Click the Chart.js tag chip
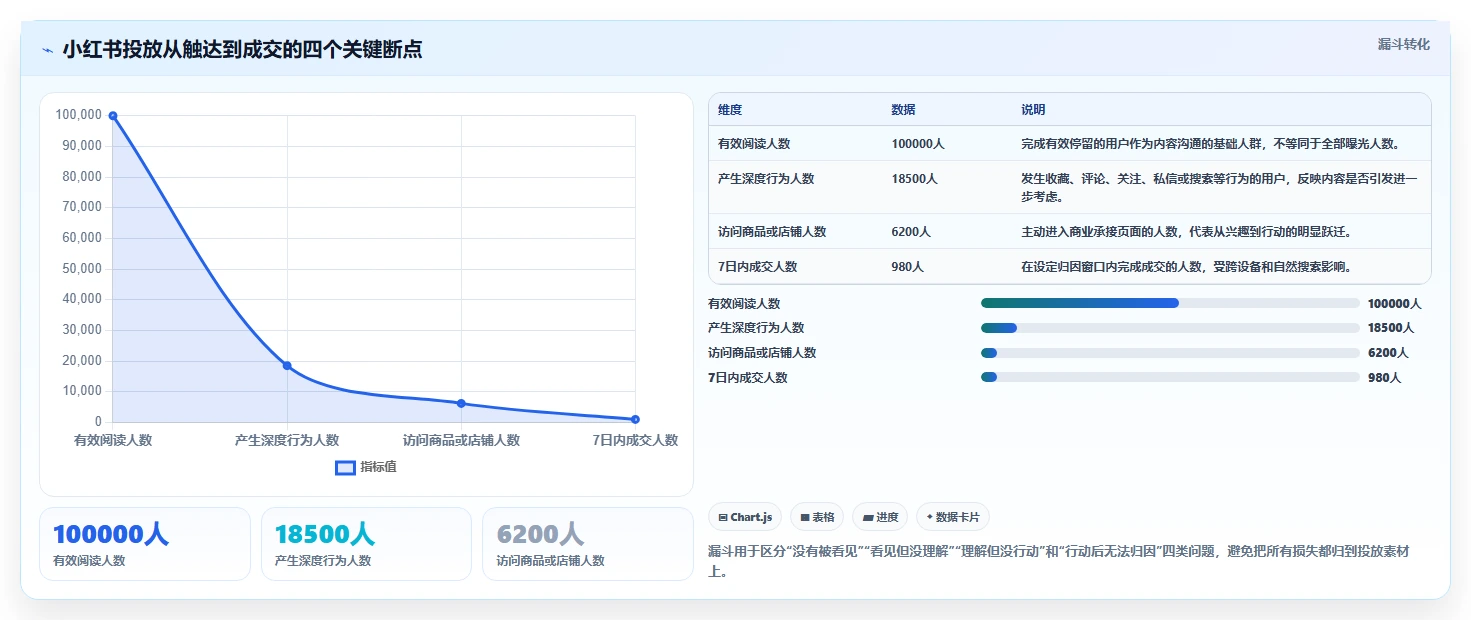 (745, 517)
